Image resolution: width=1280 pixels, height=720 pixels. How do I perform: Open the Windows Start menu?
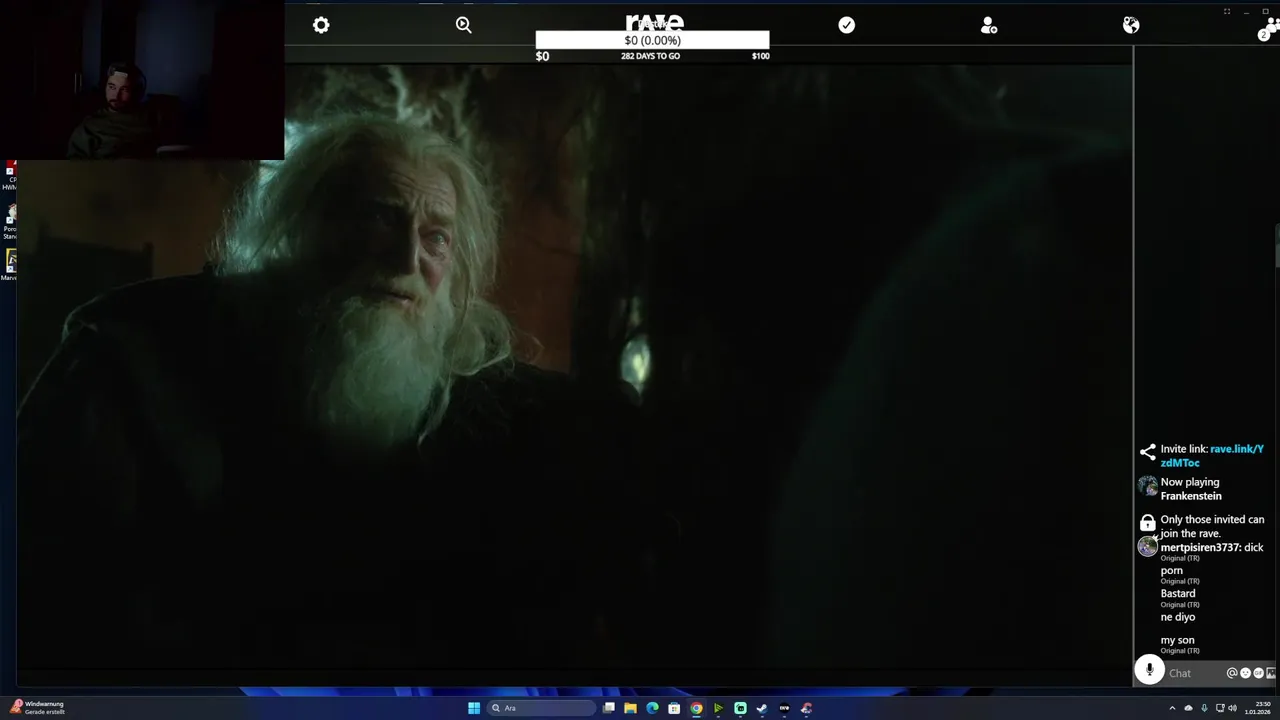click(474, 708)
